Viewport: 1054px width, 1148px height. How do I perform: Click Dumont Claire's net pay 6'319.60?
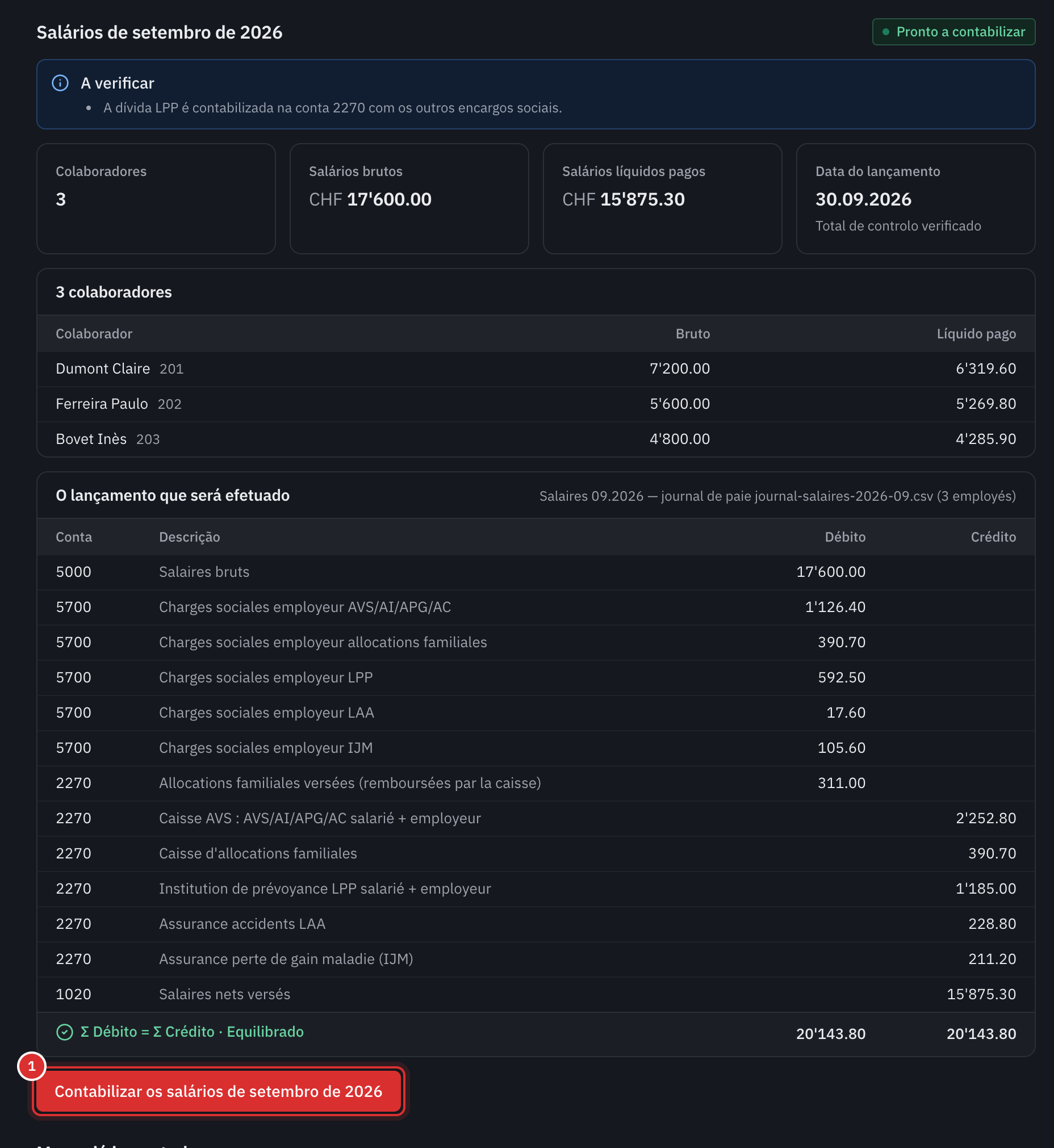pyautogui.click(x=985, y=369)
